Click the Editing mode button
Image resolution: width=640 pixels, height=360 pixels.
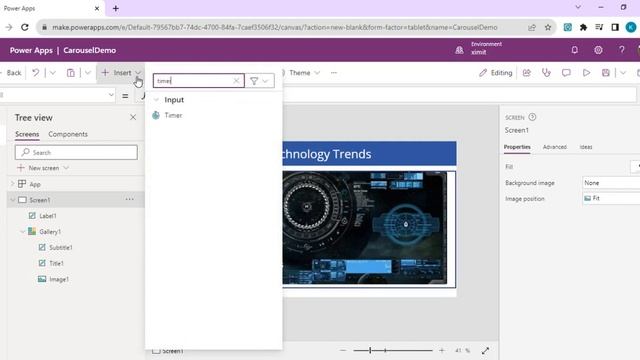[x=496, y=73]
